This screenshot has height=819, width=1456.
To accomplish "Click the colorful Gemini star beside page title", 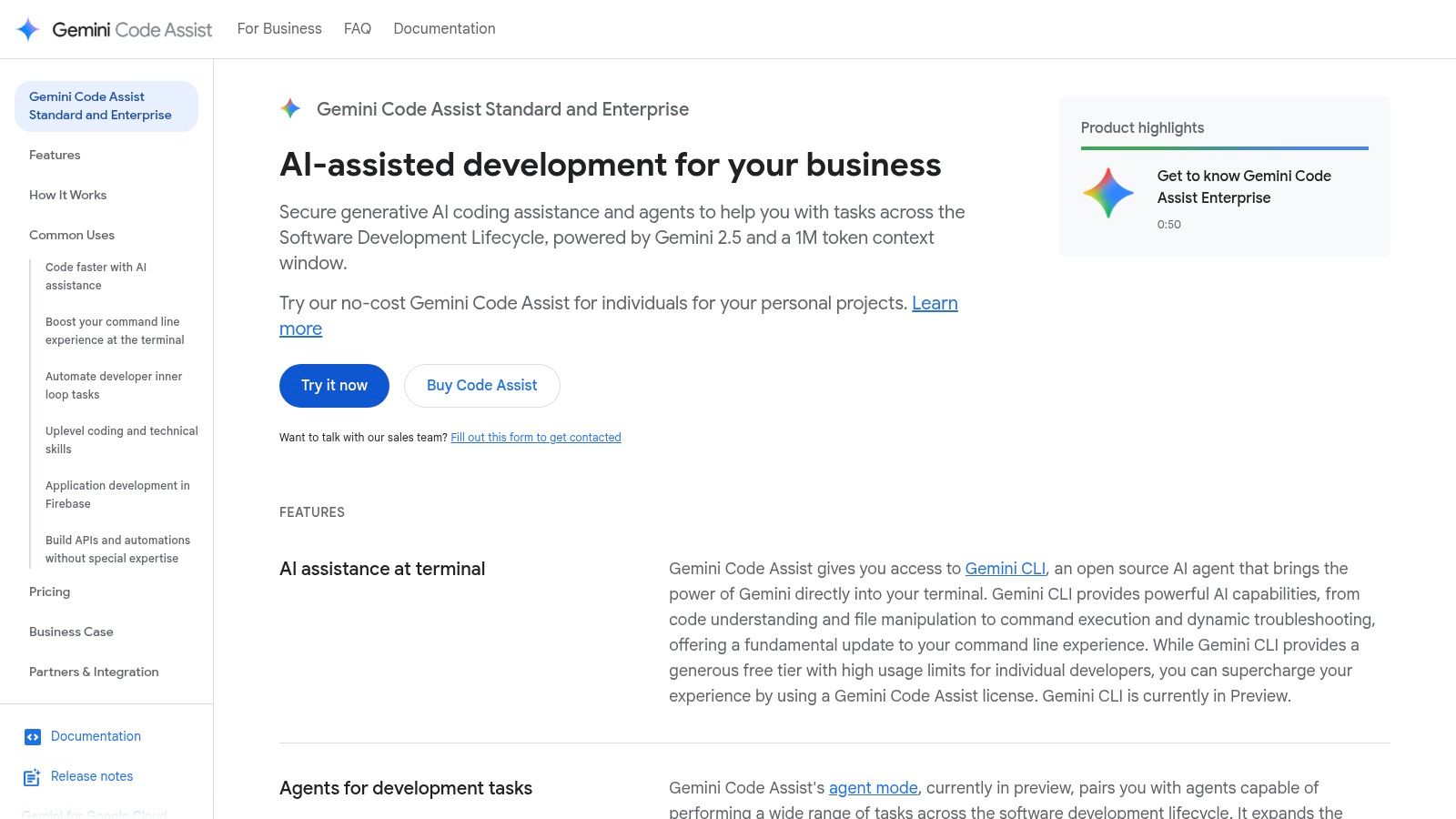I will click(290, 108).
